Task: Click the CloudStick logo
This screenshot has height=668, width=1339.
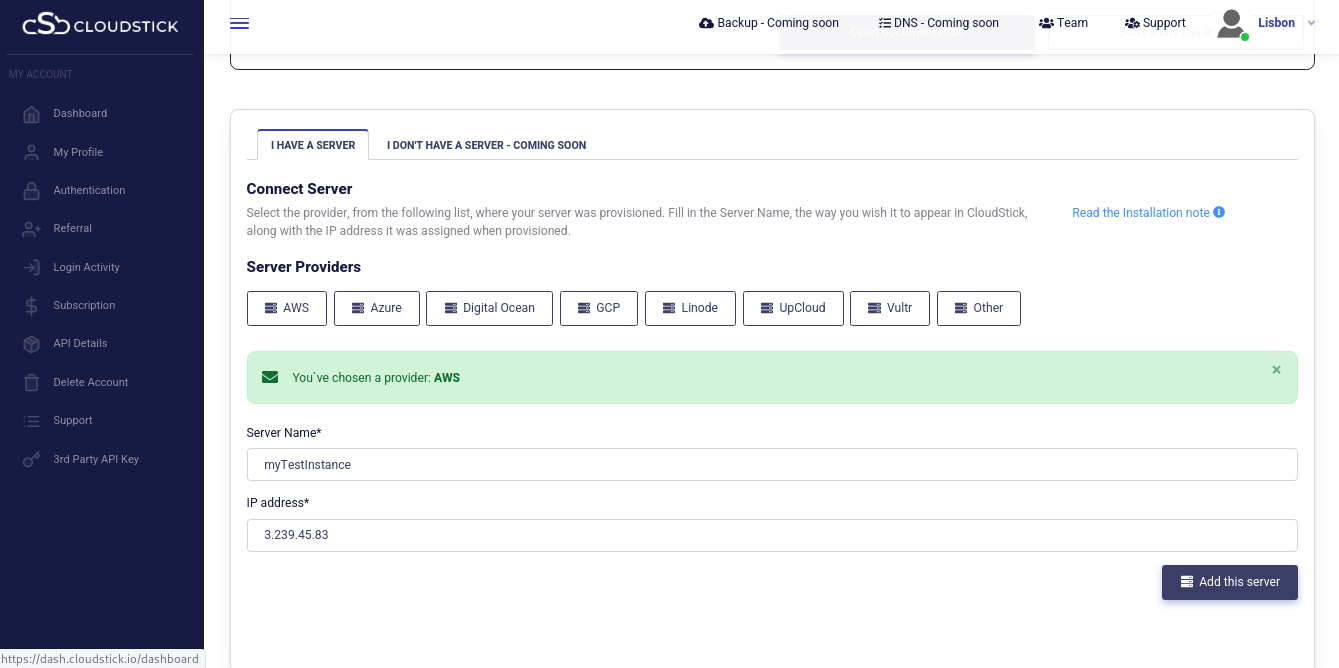Action: [101, 24]
